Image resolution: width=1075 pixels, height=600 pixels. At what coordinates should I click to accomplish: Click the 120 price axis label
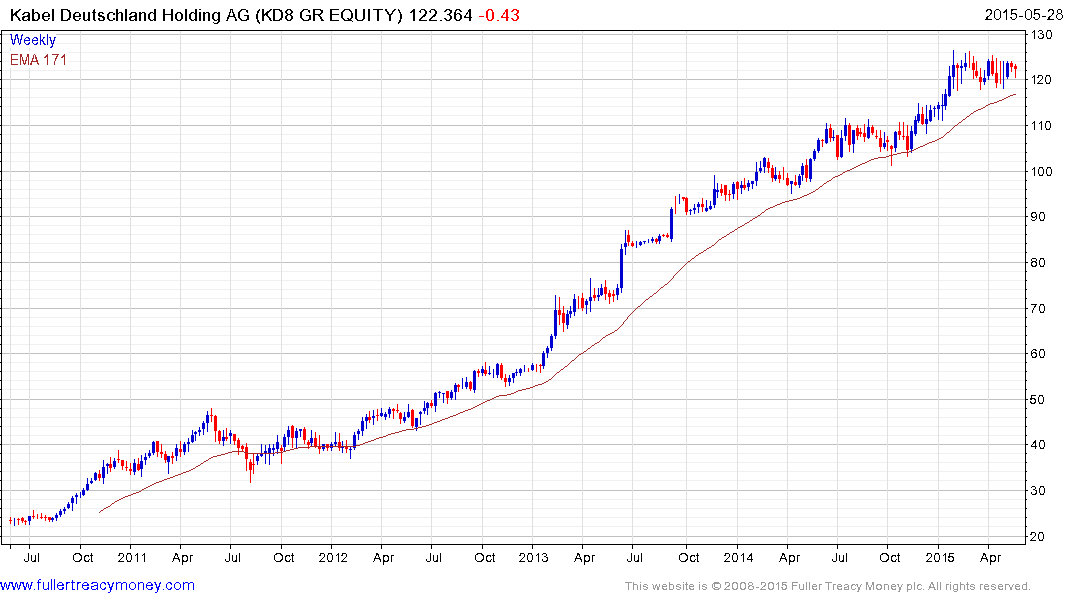[1041, 80]
